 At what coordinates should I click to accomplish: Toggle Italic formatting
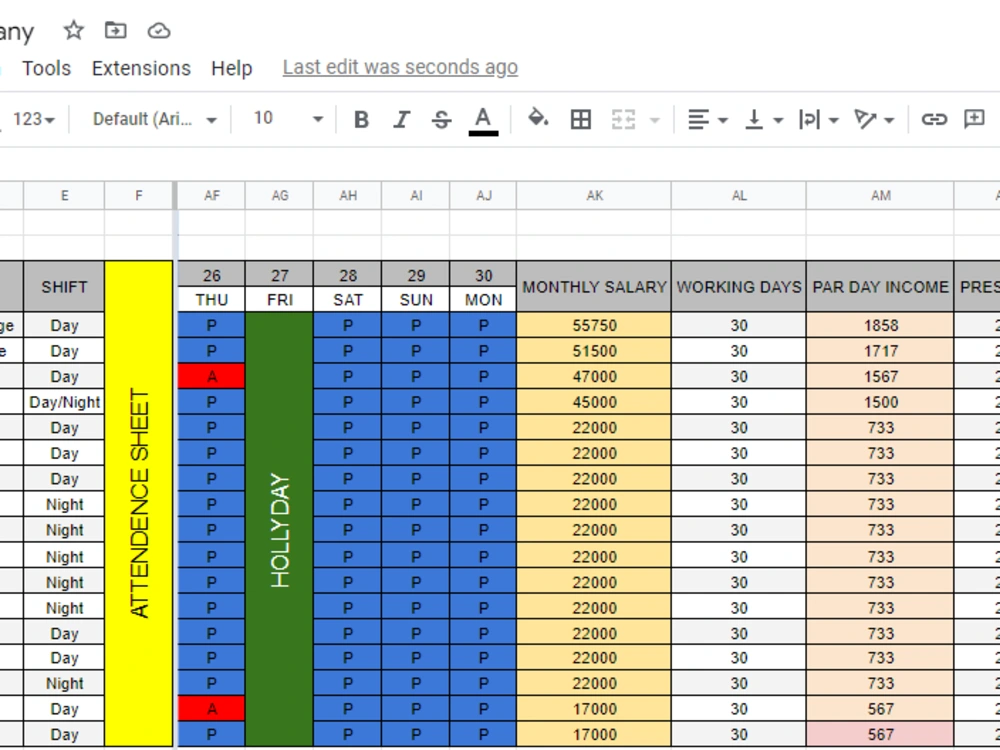[401, 119]
